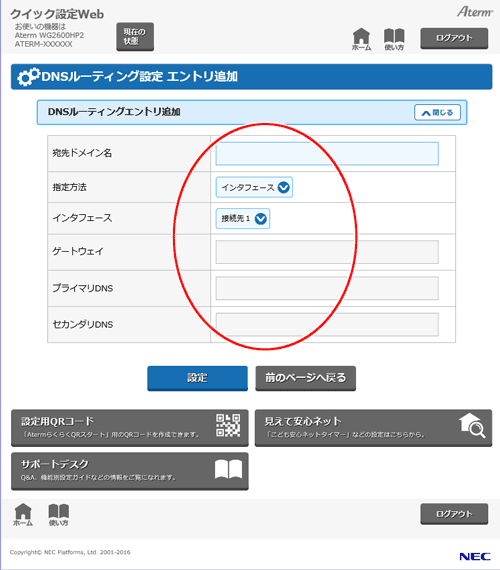500x570 pixels.
Task: Click the セカンダリDNS label
Action: [x=83, y=324]
